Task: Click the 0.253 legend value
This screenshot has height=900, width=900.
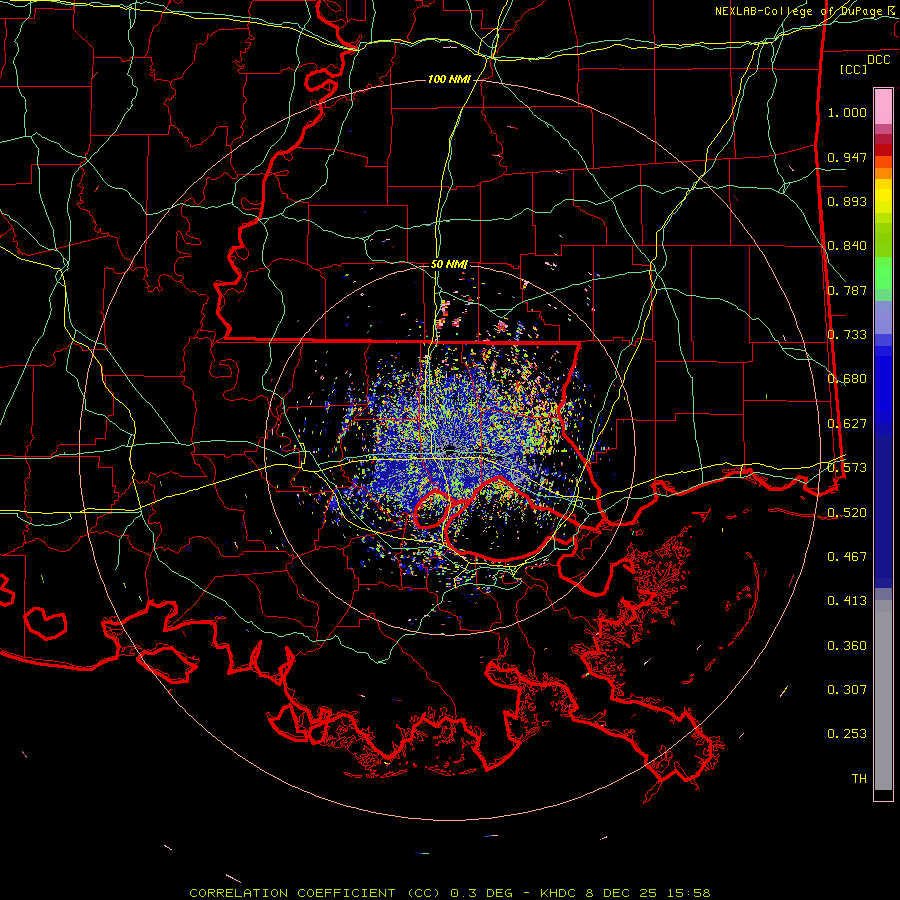Action: point(847,734)
